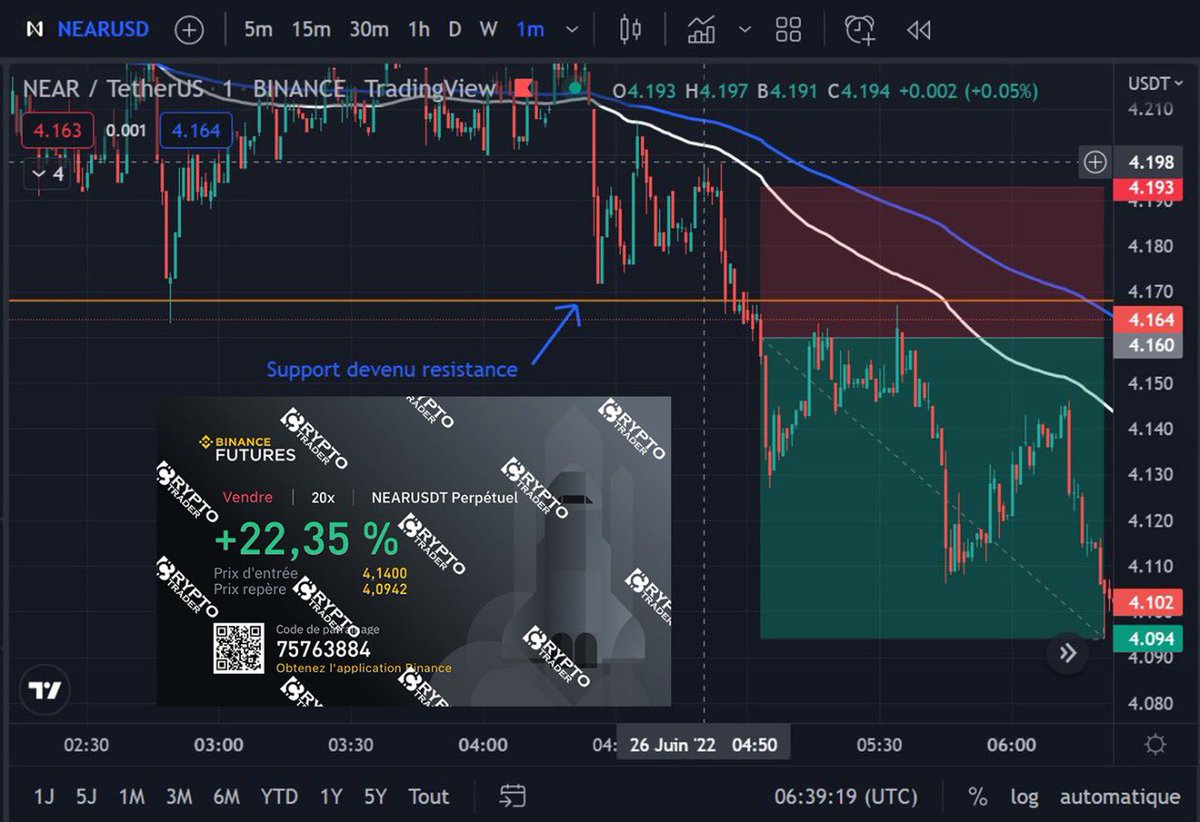1200x822 pixels.
Task: Open the go to date calendar icon
Action: coord(512,797)
